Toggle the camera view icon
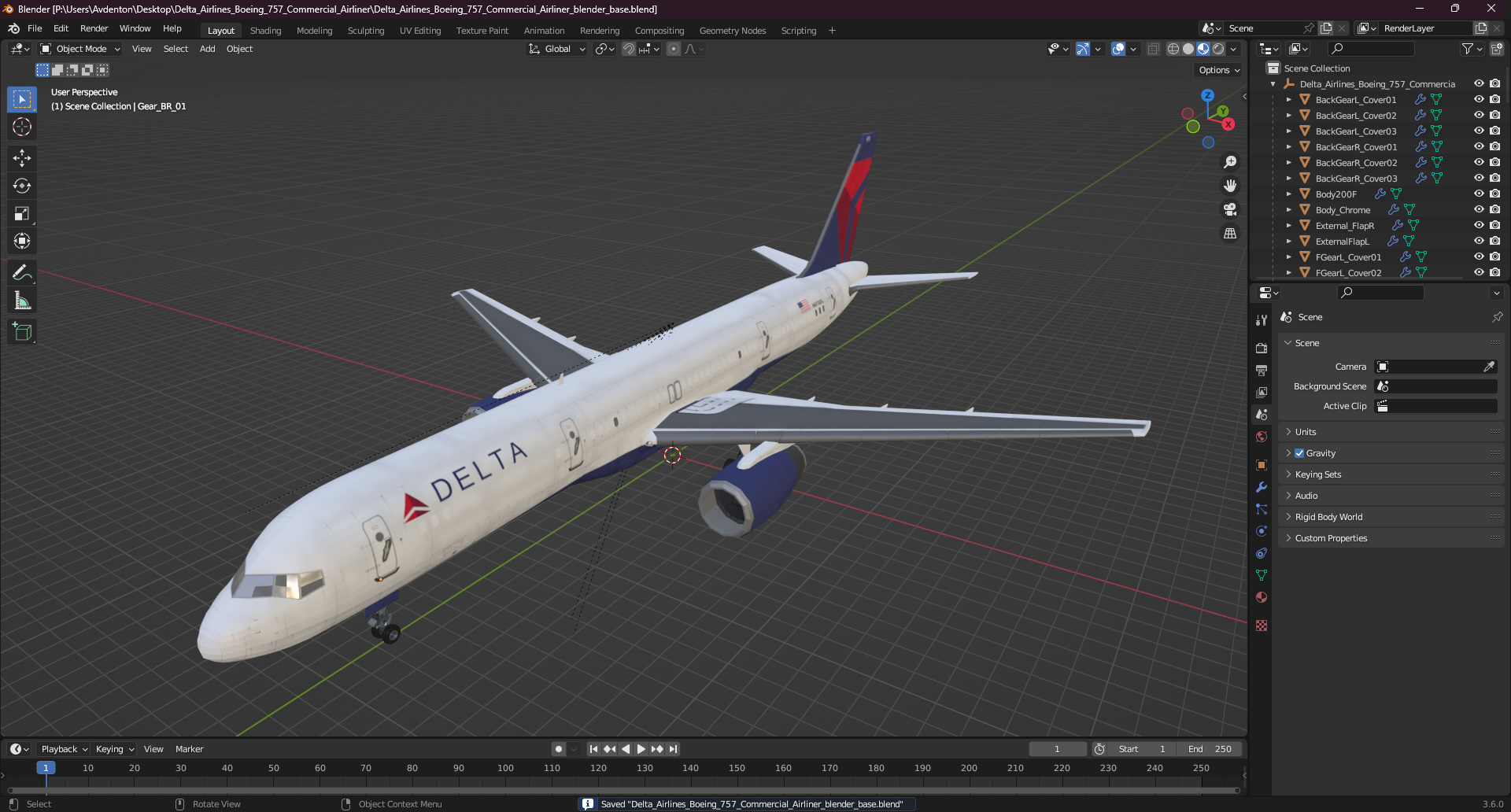This screenshot has height=812, width=1511. coord(1230,209)
